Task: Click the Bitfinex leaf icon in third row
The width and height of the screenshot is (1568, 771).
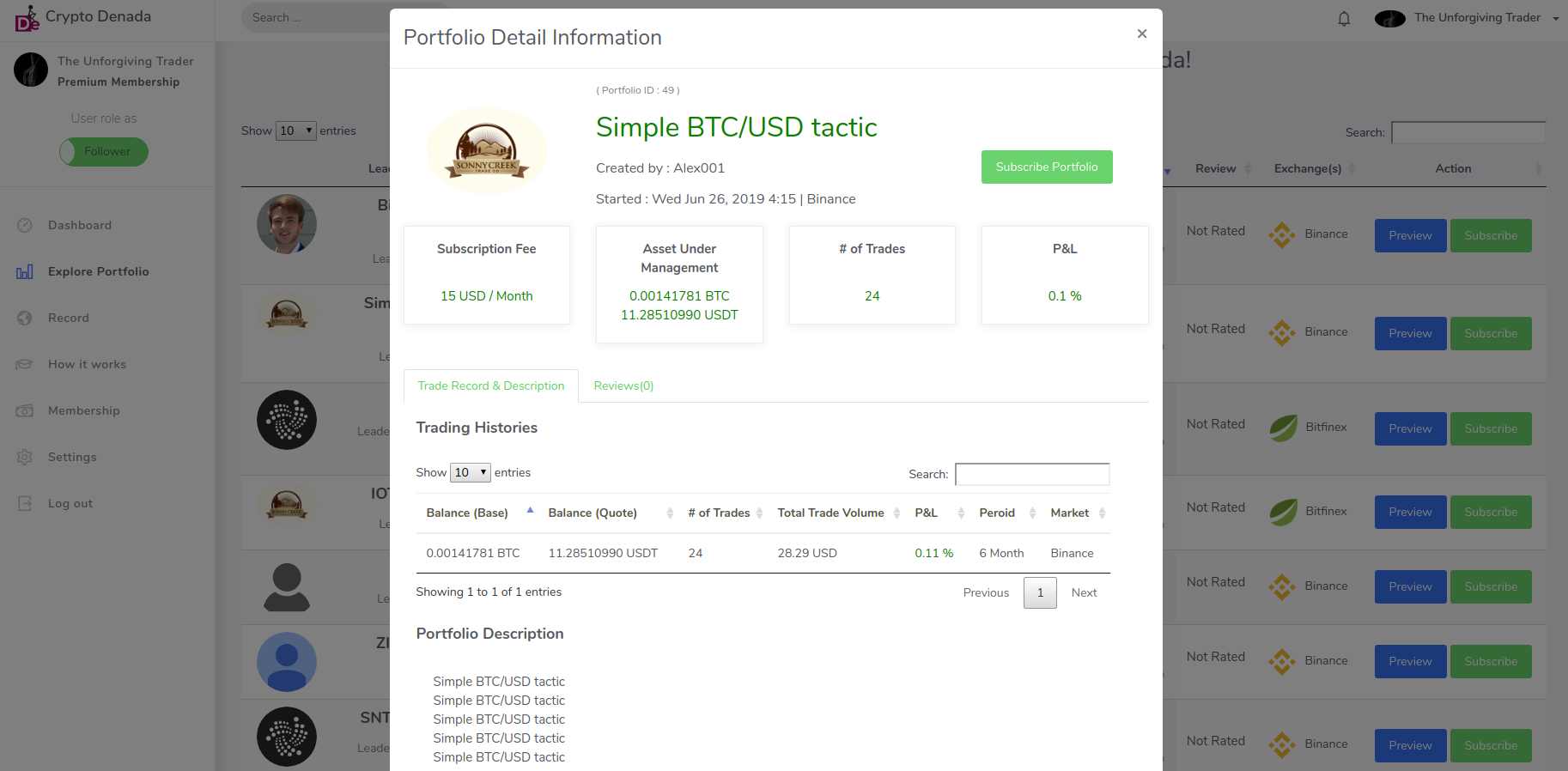Action: (1284, 428)
